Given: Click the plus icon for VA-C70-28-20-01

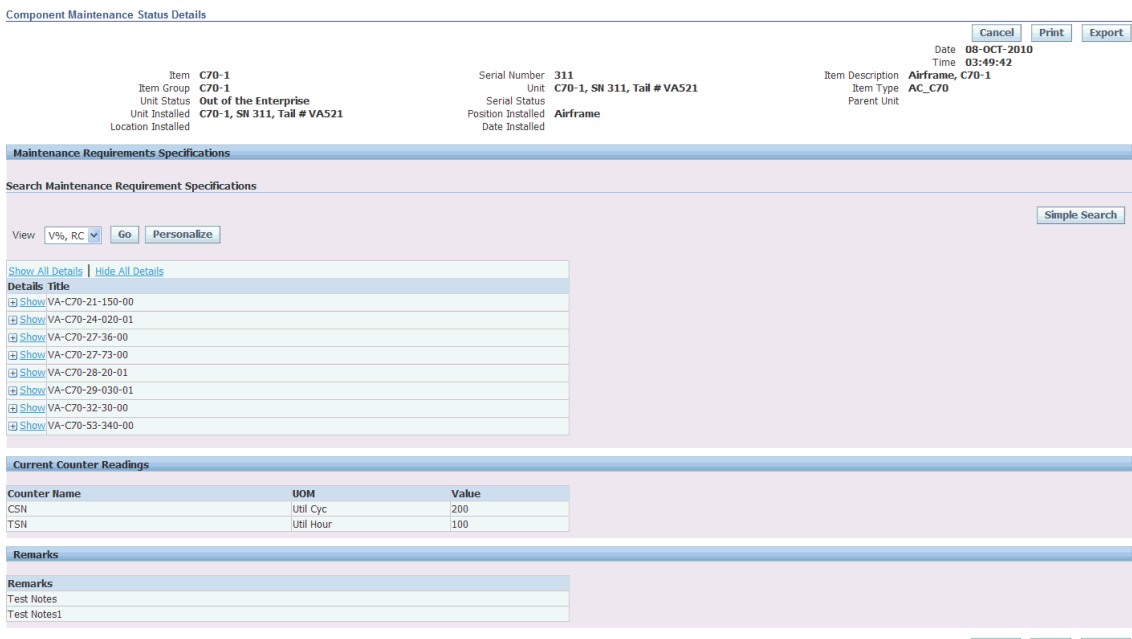Looking at the screenshot, I should tap(13, 373).
